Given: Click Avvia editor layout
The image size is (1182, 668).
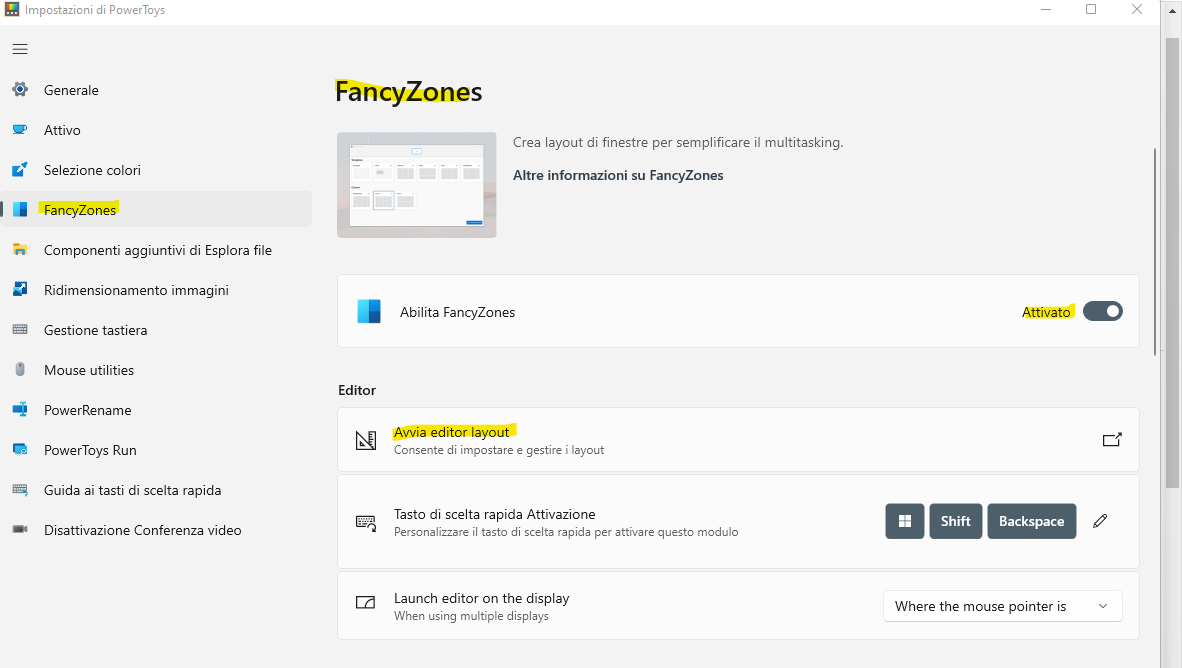Looking at the screenshot, I should (x=452, y=432).
